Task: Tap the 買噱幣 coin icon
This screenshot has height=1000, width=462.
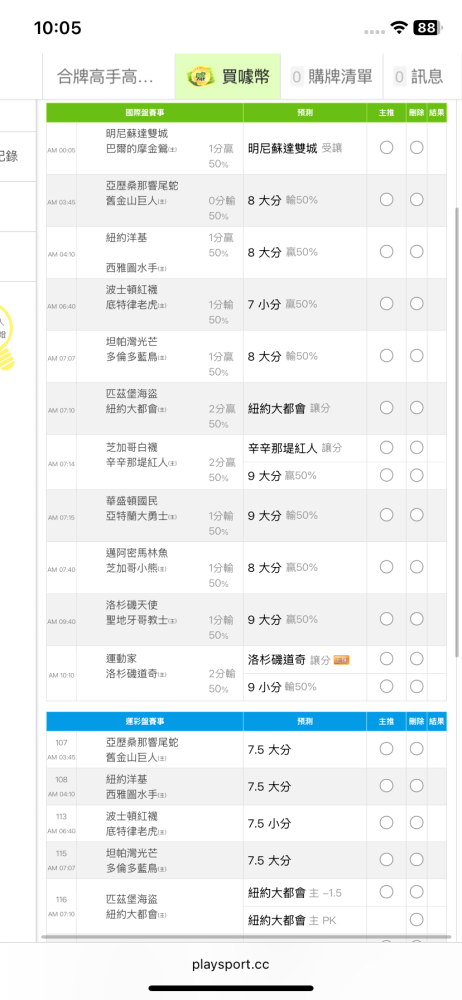Action: click(x=201, y=77)
